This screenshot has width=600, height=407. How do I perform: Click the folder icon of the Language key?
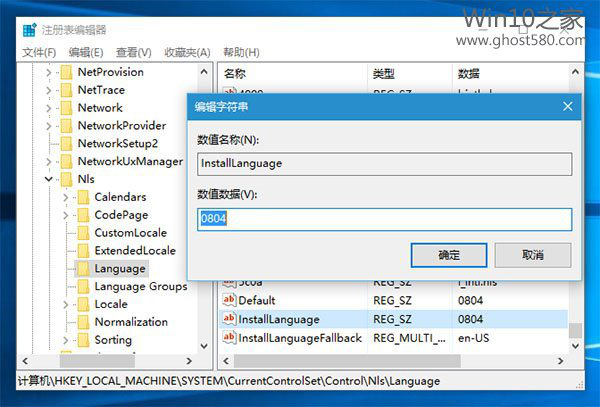(x=83, y=268)
